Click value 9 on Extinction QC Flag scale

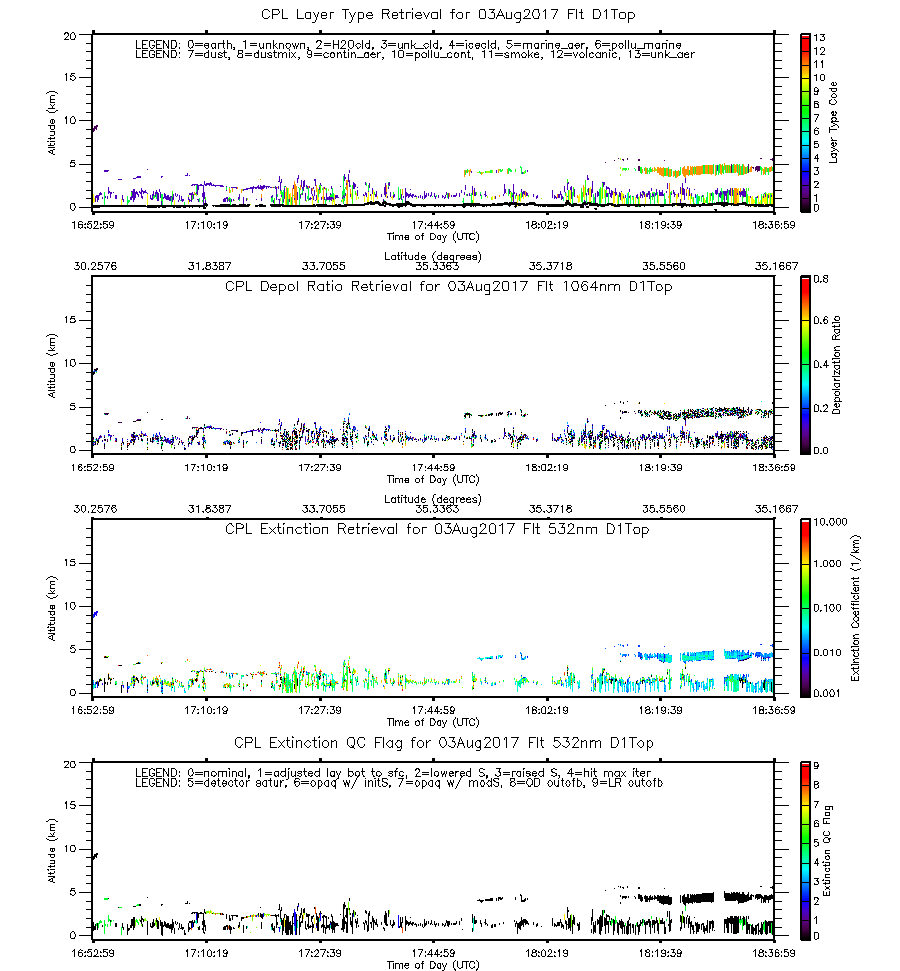816,766
